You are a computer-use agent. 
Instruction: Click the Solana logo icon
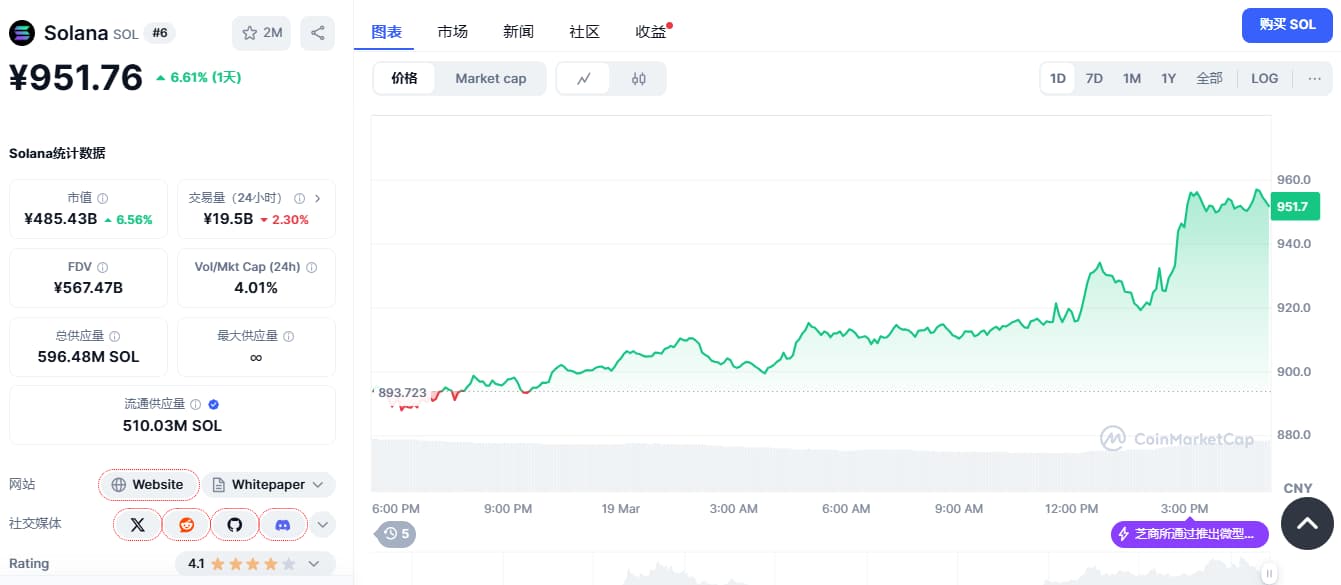click(x=21, y=33)
